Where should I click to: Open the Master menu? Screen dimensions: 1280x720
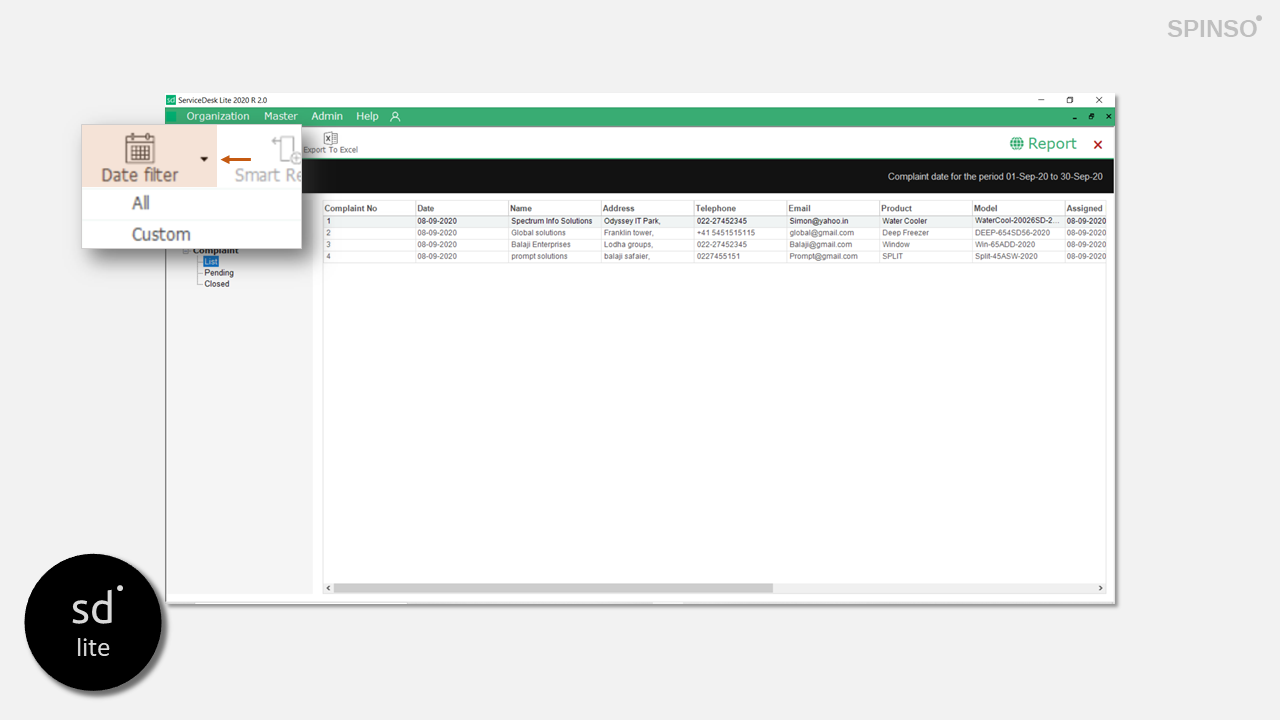coord(280,117)
